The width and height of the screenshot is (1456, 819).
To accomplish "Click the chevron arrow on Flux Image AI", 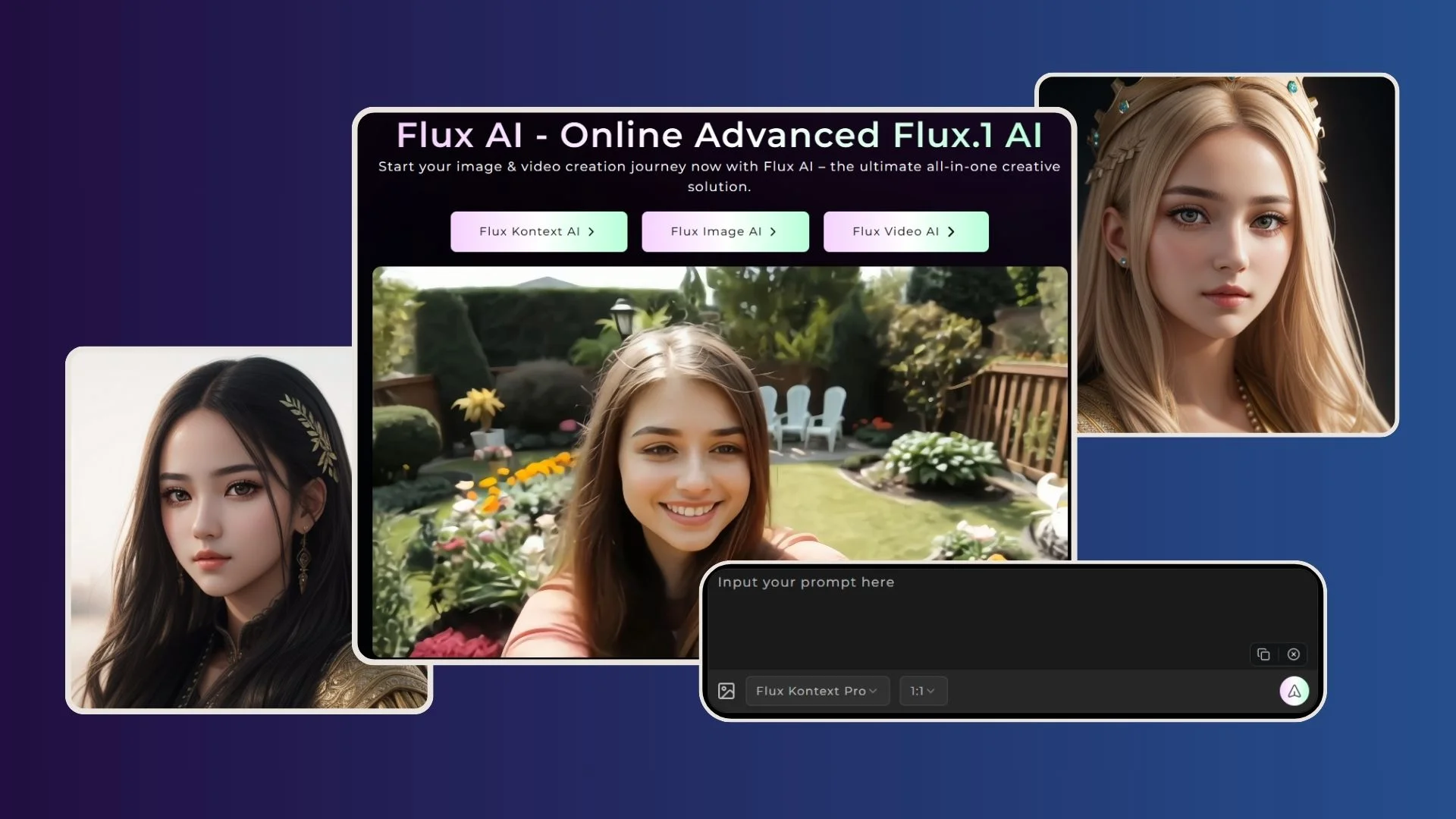I will (x=773, y=232).
